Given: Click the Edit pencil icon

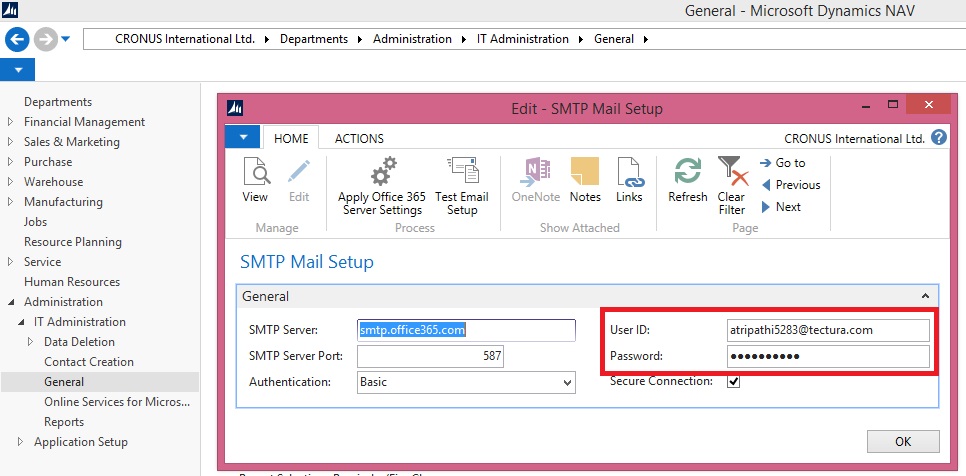Looking at the screenshot, I should pyautogui.click(x=299, y=180).
